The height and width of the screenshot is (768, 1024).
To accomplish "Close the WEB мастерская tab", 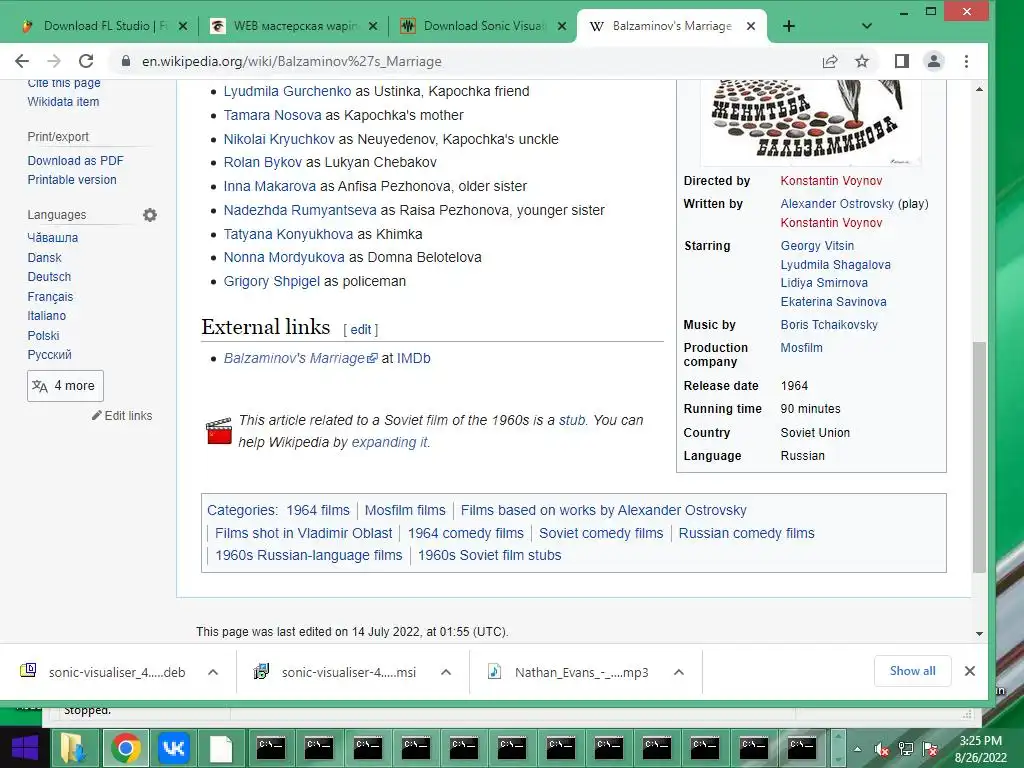I will 373,26.
